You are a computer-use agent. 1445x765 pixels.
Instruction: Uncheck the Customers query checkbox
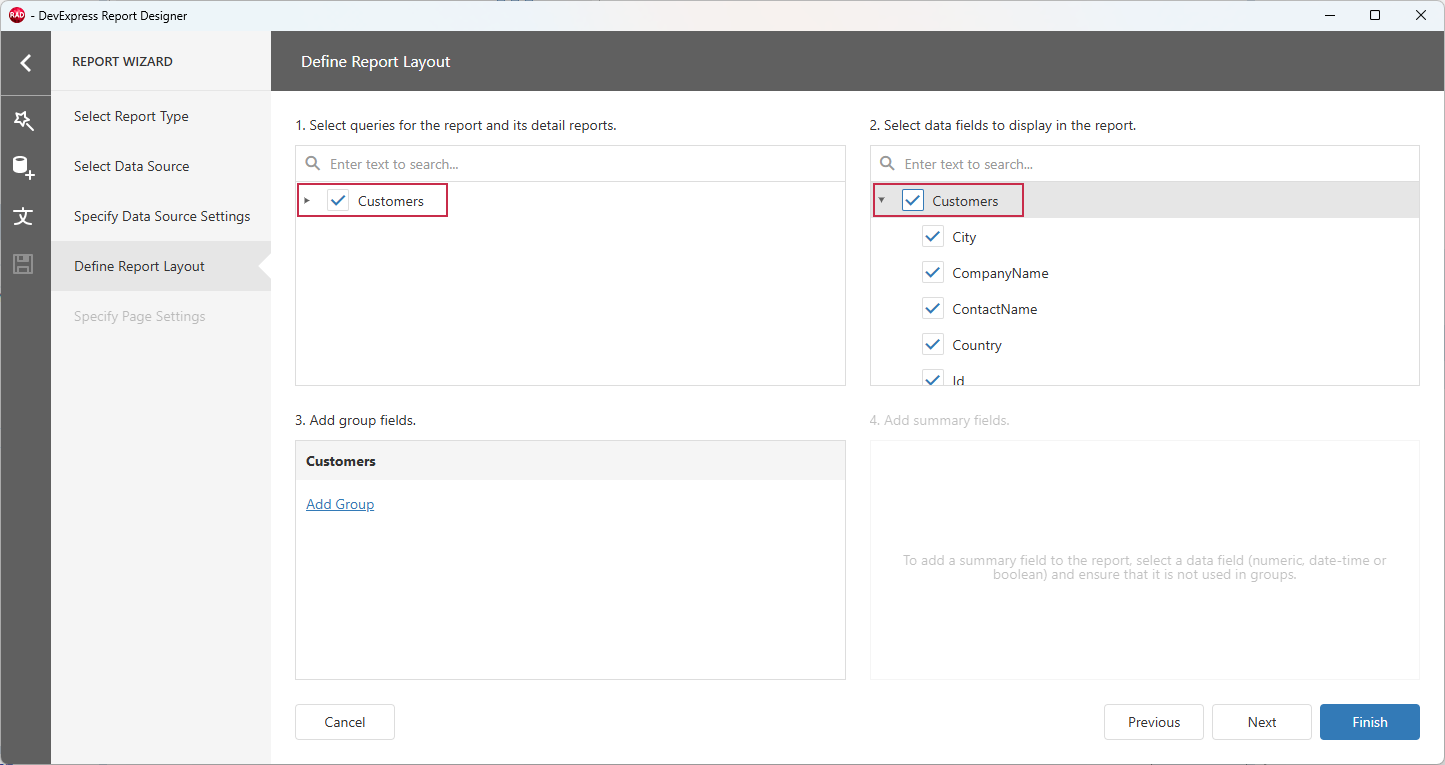pyautogui.click(x=338, y=200)
